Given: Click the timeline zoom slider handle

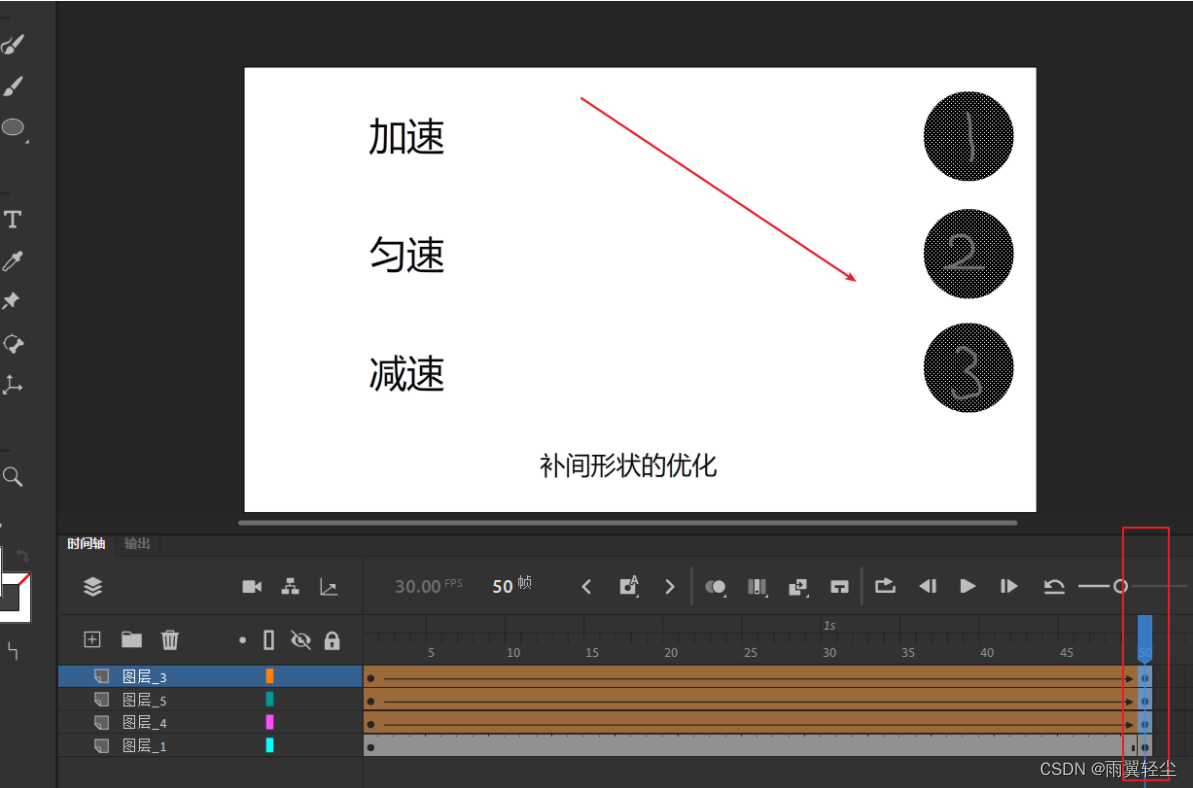Looking at the screenshot, I should 1120,586.
